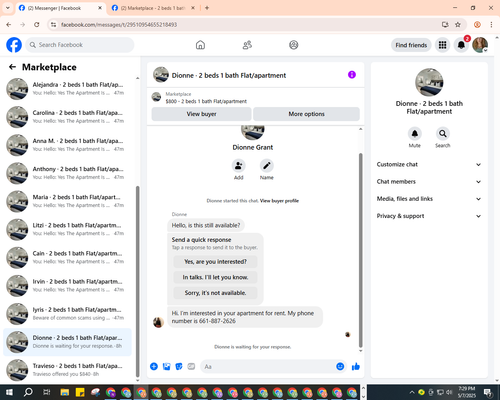
Task: Click the More options button
Action: coord(306,114)
